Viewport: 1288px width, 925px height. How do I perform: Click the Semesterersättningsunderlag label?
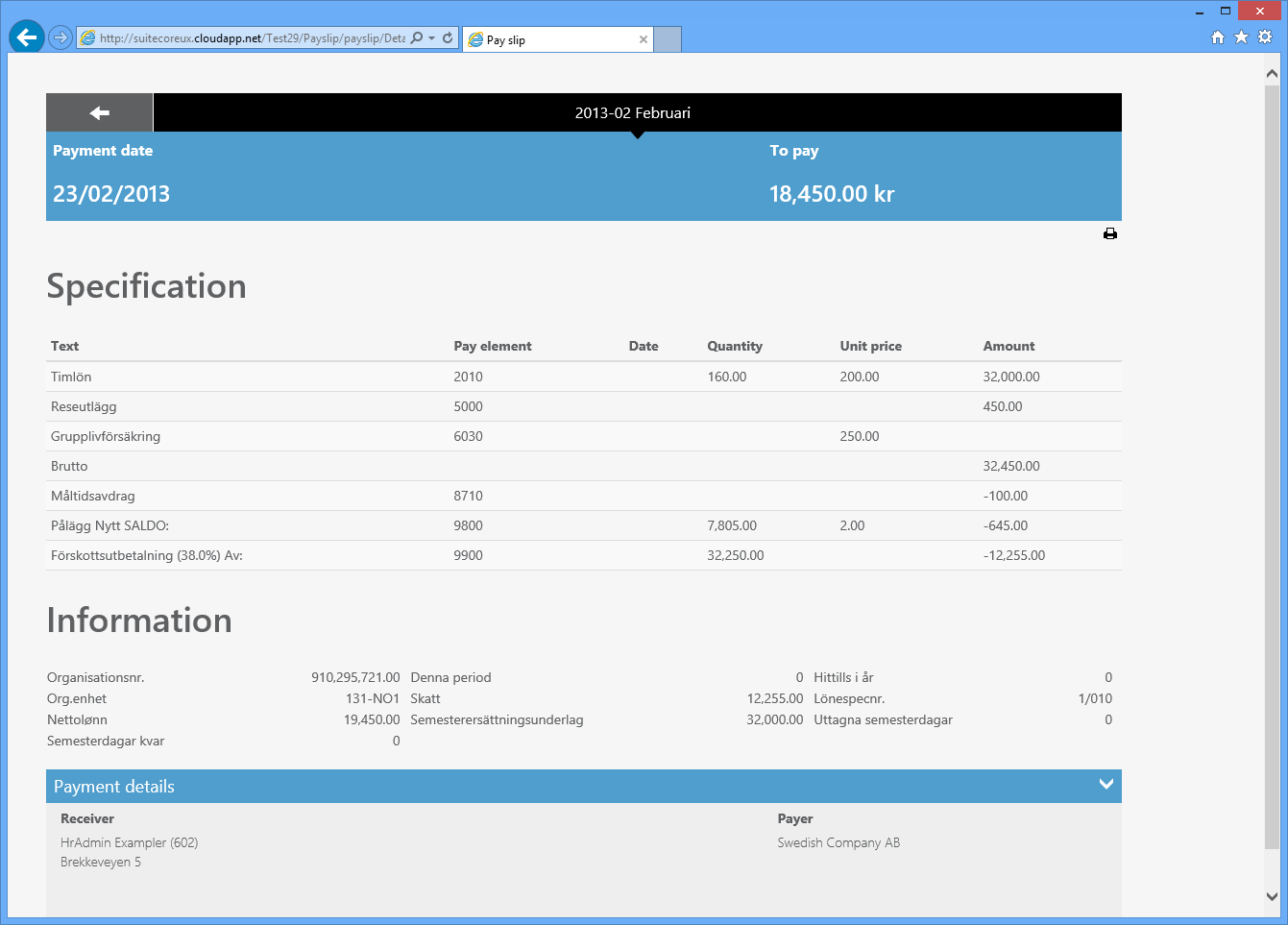497,719
